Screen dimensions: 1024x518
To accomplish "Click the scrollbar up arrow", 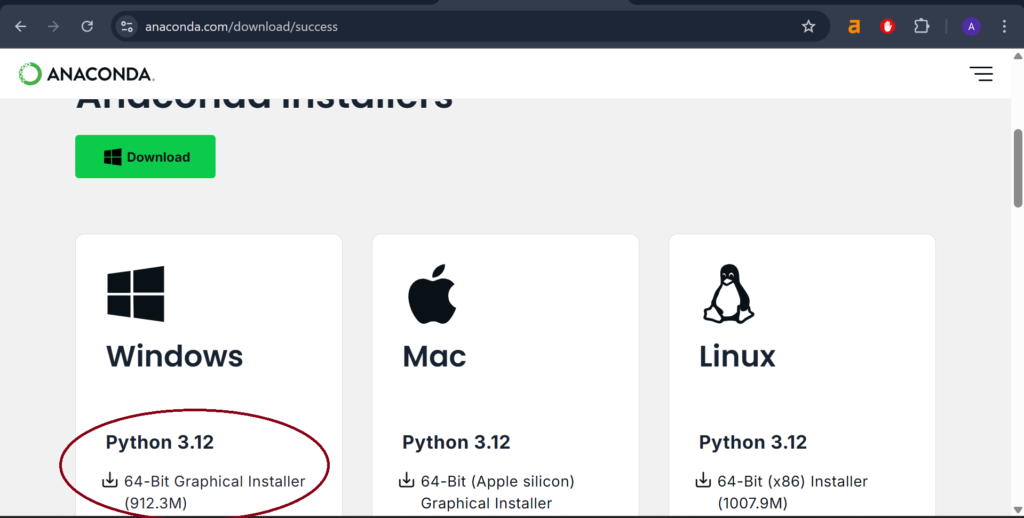I will (1018, 56).
